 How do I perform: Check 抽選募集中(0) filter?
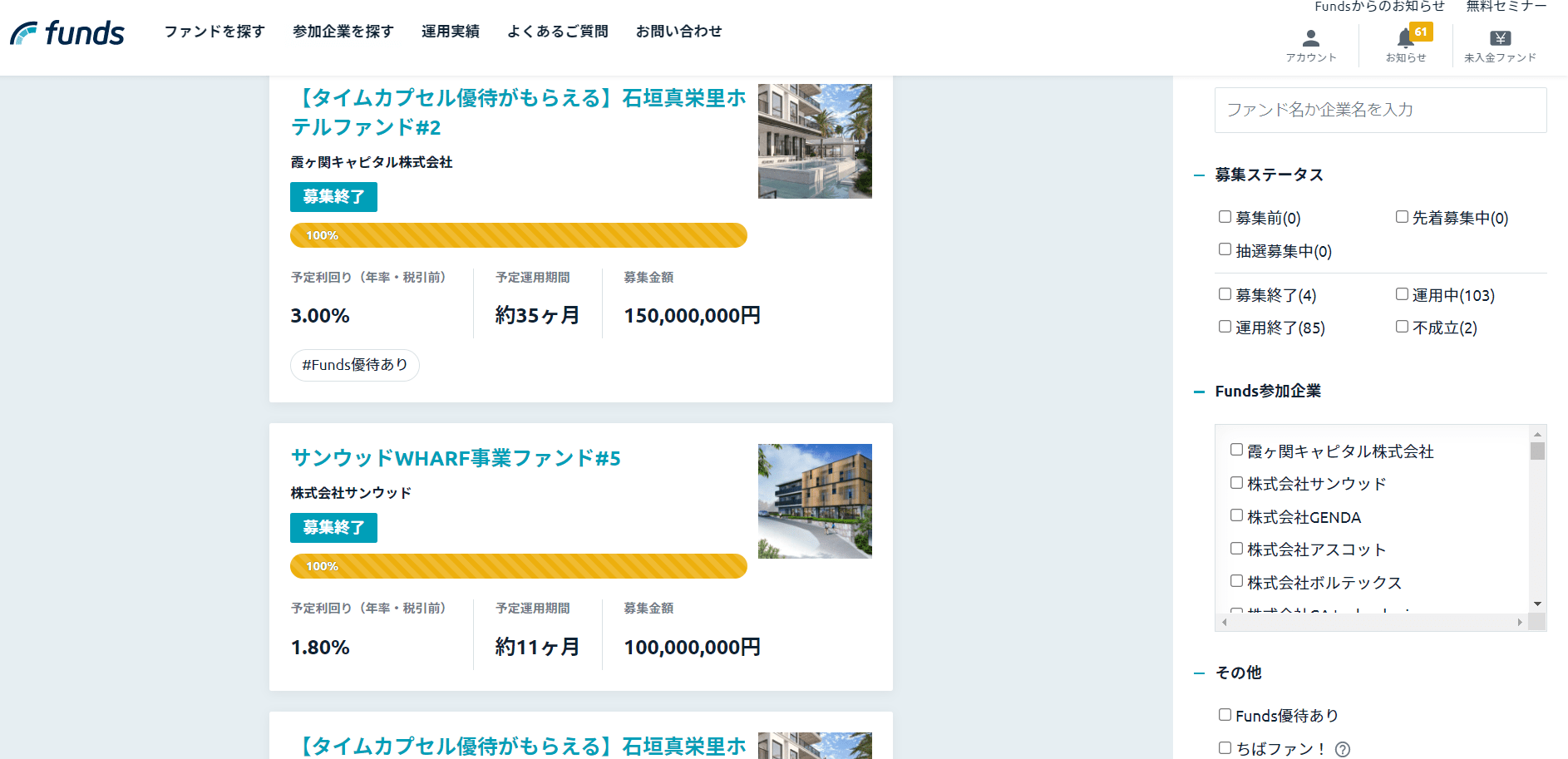1225,249
